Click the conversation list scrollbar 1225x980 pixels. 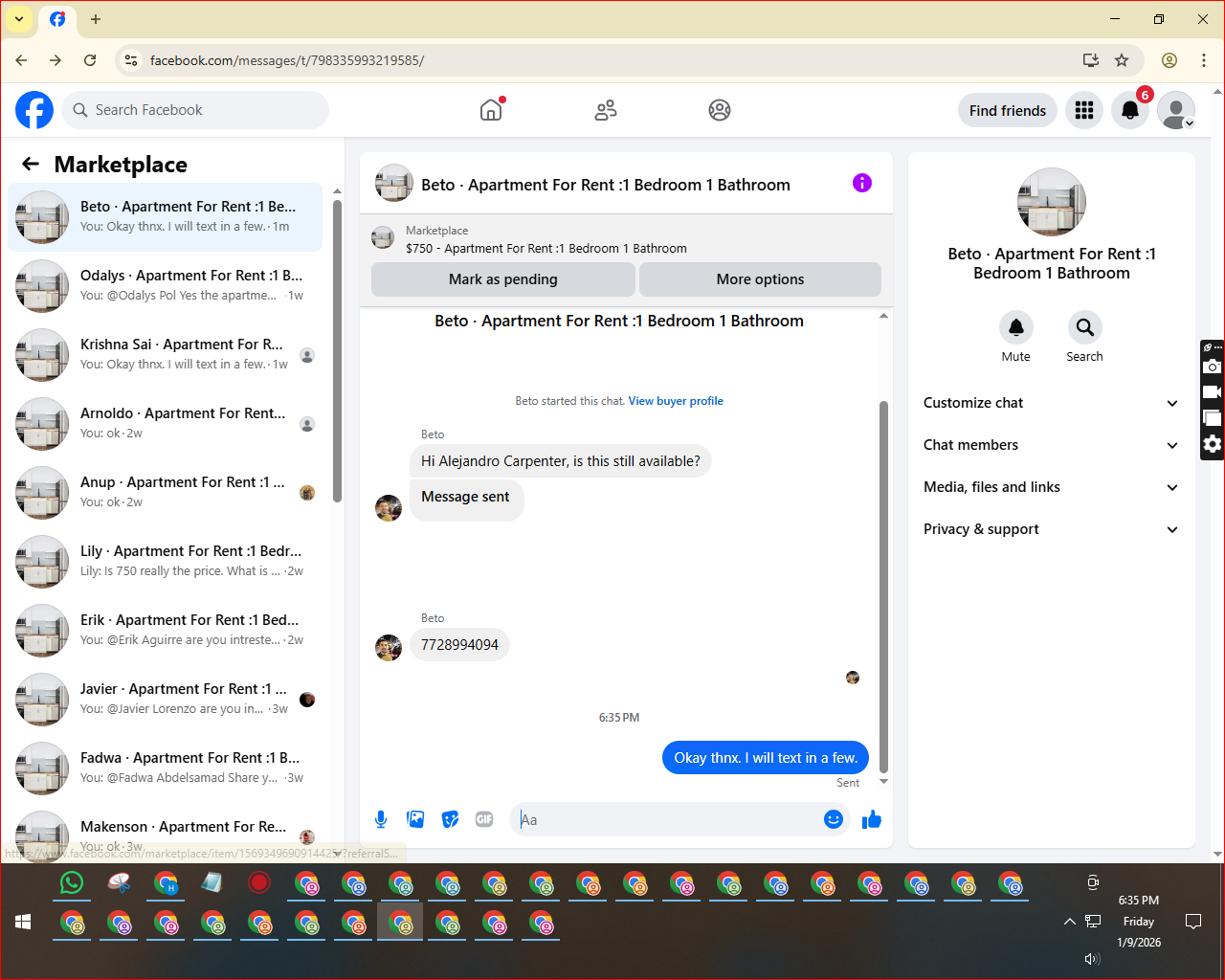(x=337, y=350)
